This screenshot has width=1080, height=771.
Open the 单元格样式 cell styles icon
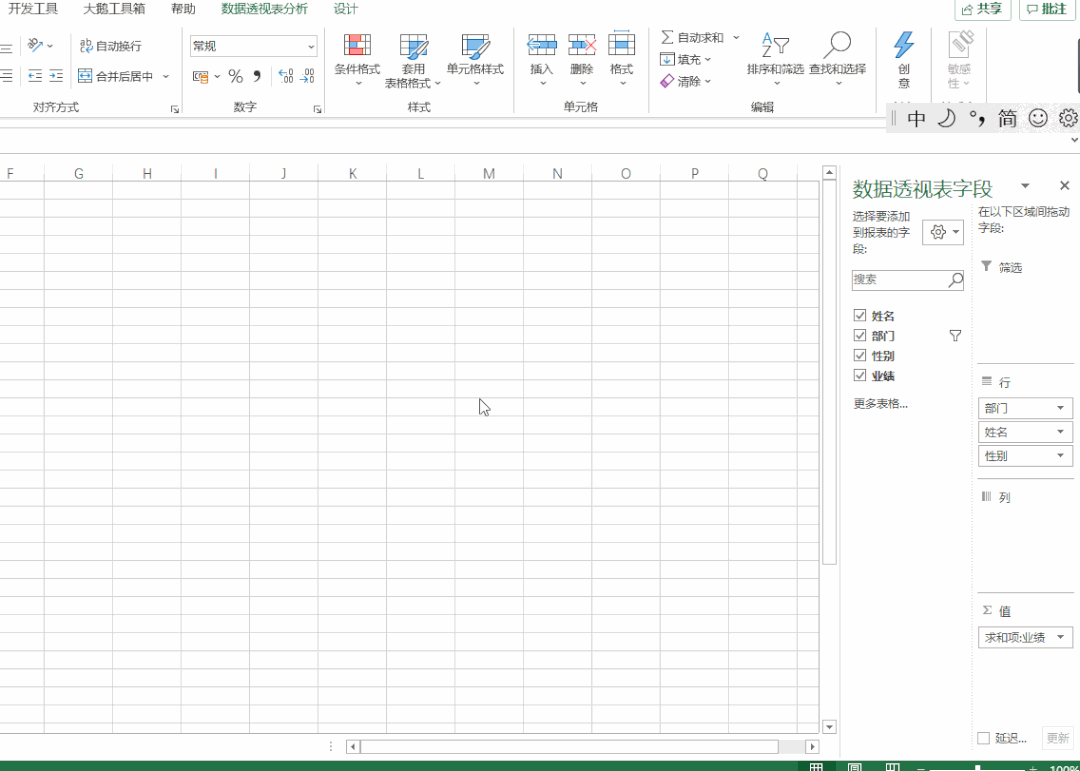[x=475, y=45]
